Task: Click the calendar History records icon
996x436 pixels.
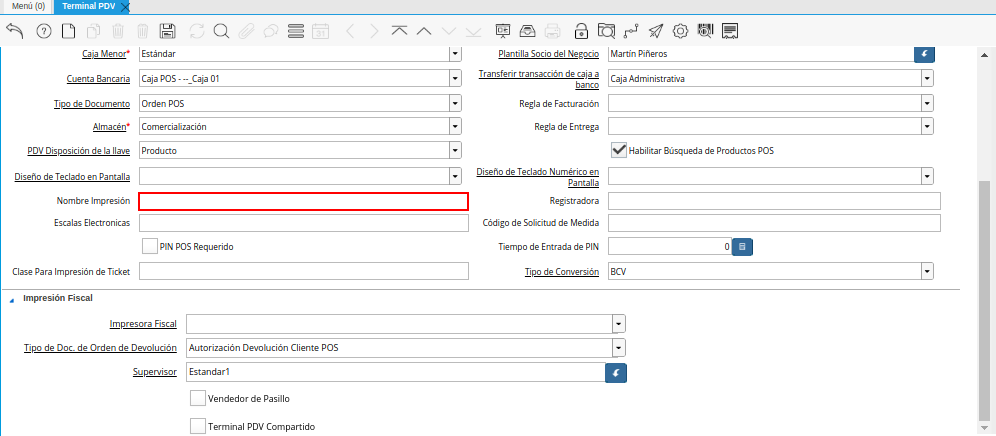Action: 321,31
